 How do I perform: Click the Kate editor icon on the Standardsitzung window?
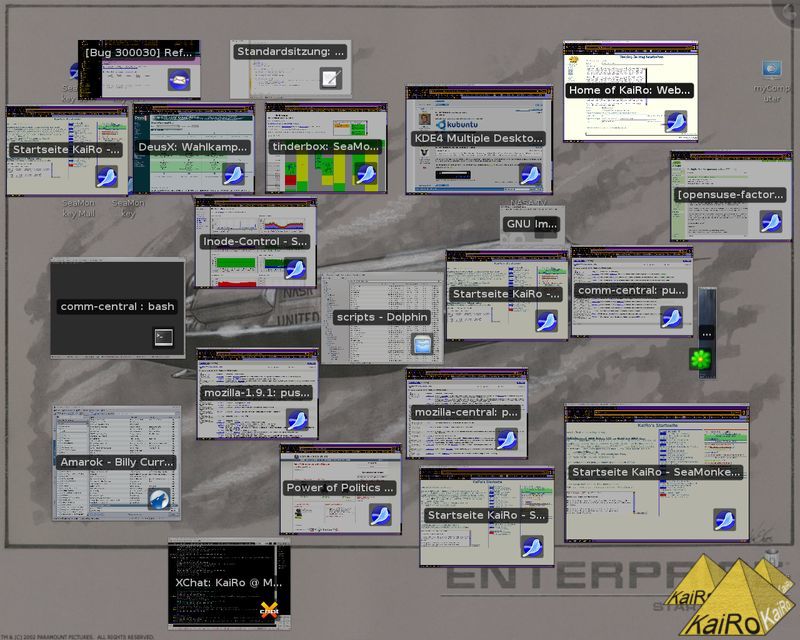coord(331,79)
